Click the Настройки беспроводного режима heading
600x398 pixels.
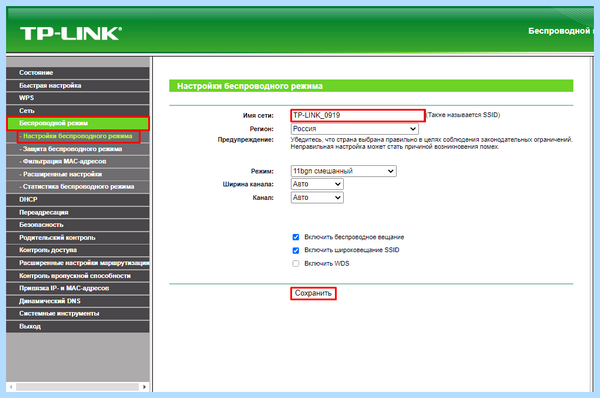click(x=250, y=86)
